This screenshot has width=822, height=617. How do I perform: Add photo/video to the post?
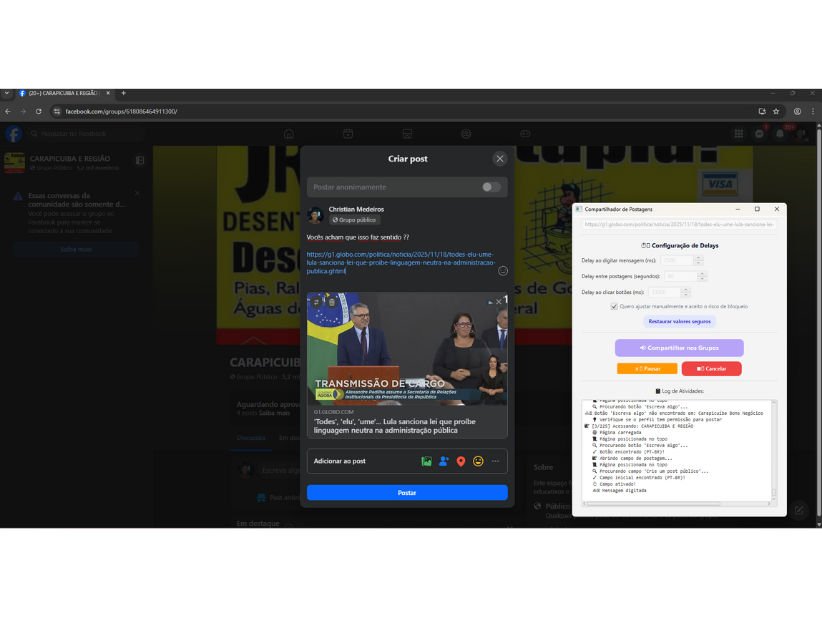[x=426, y=461]
